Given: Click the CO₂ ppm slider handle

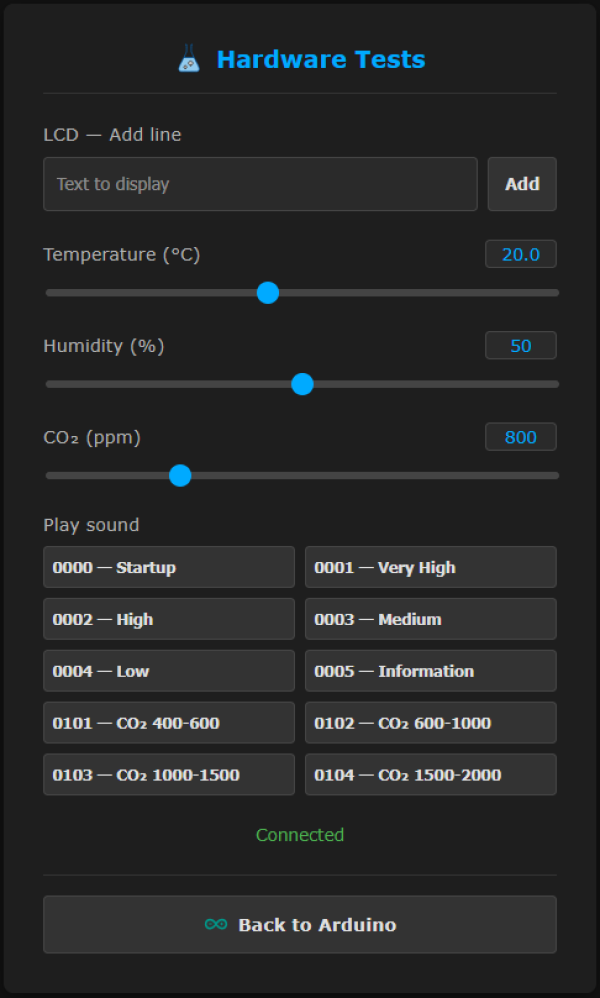Looking at the screenshot, I should 180,475.
